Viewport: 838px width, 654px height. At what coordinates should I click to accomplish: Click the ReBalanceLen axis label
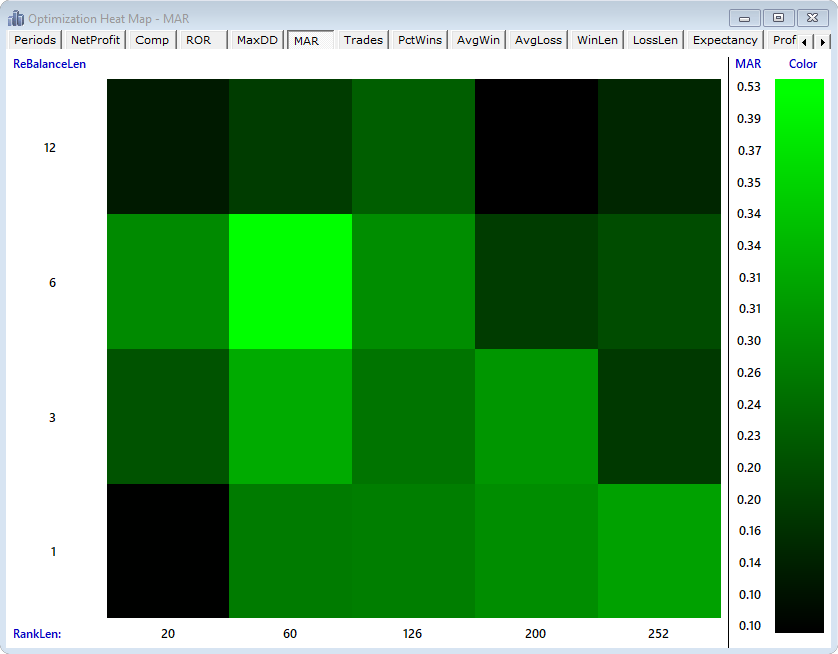click(x=49, y=64)
